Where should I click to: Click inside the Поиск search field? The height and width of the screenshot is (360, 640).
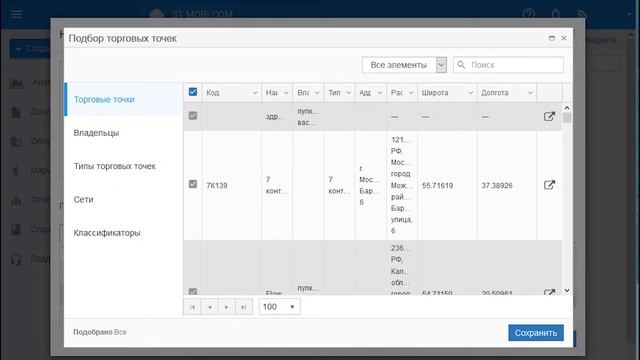[508, 65]
